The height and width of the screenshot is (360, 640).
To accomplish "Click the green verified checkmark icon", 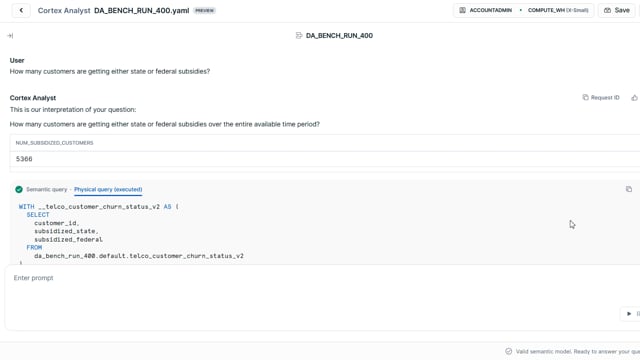I will (19, 189).
